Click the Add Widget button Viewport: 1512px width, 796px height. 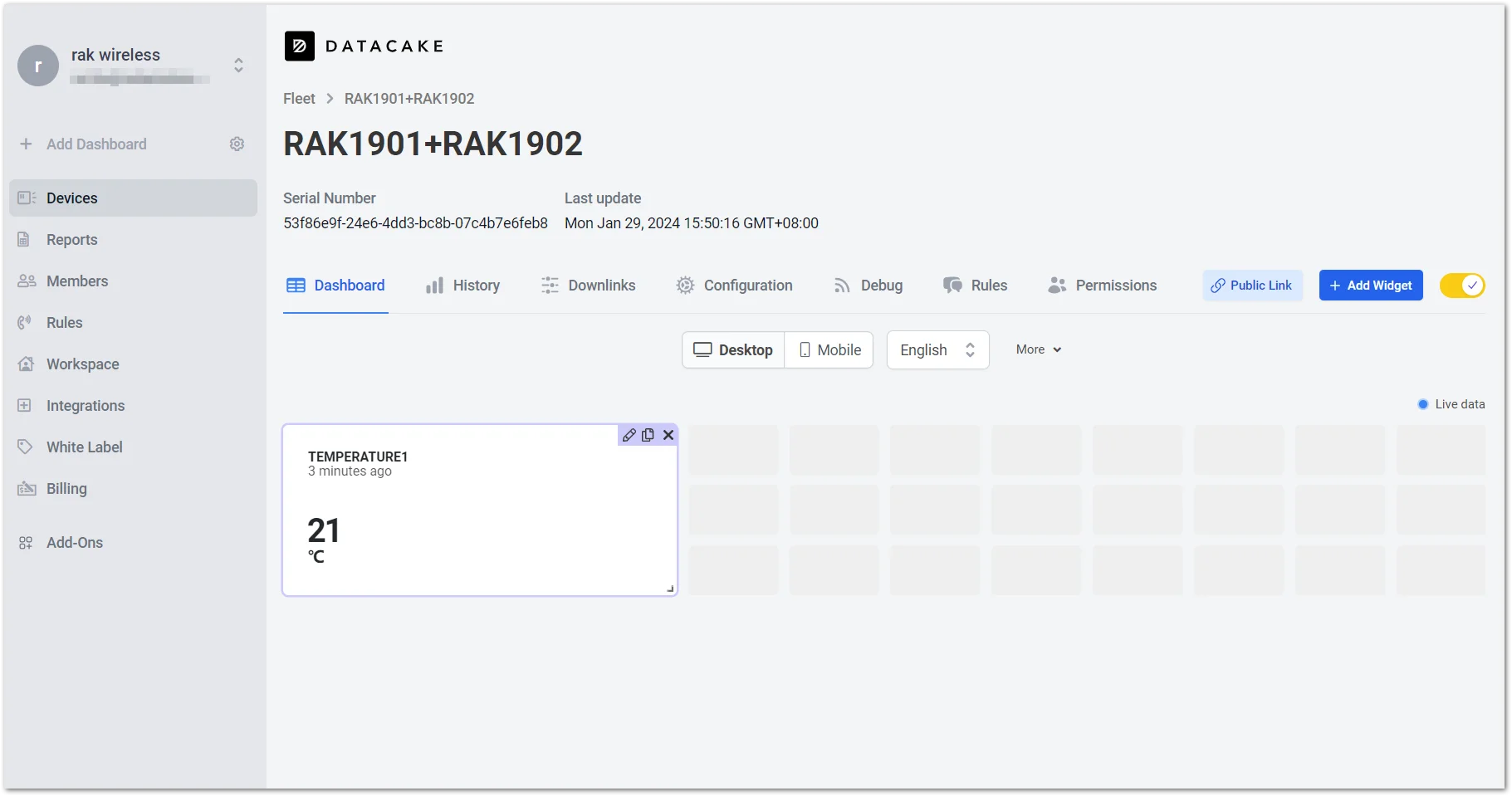1371,286
